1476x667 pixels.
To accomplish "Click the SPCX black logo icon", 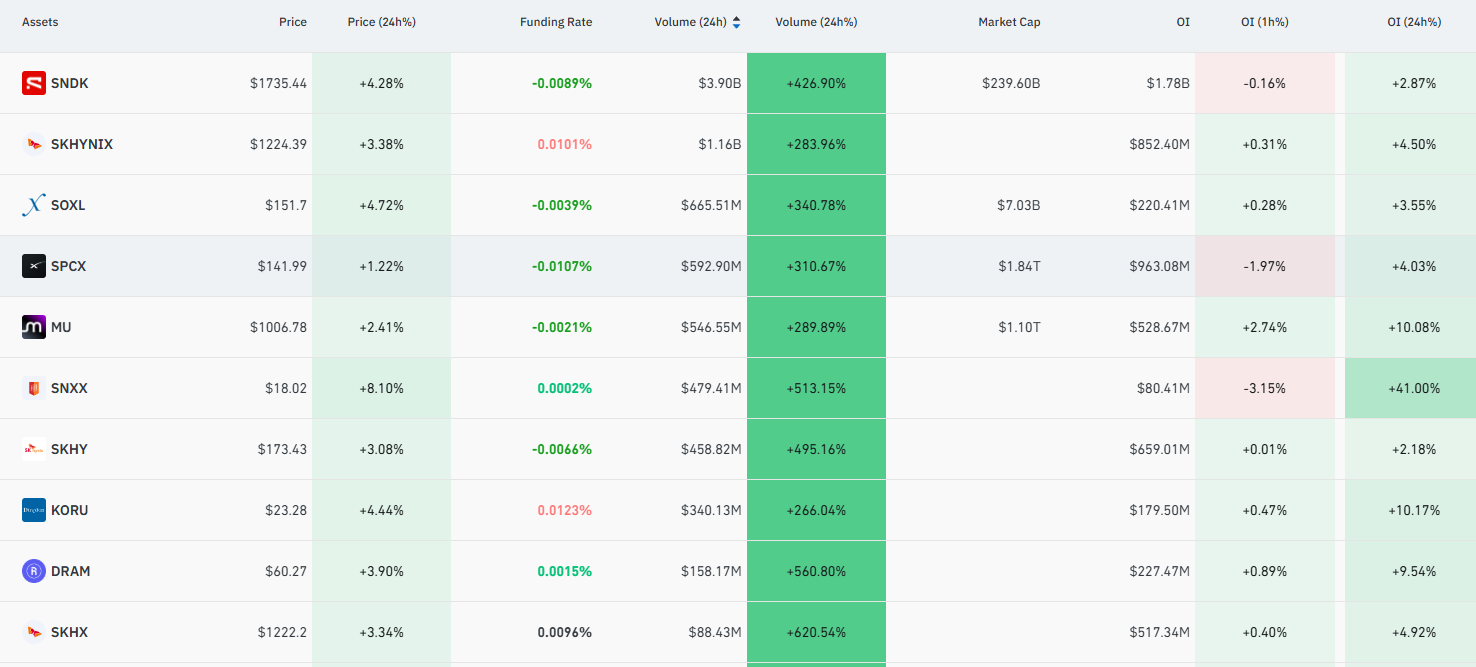I will [x=34, y=266].
